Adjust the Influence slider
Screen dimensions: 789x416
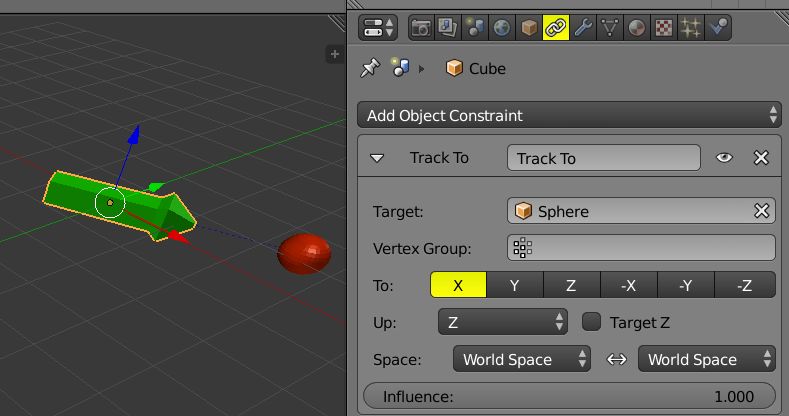point(569,396)
